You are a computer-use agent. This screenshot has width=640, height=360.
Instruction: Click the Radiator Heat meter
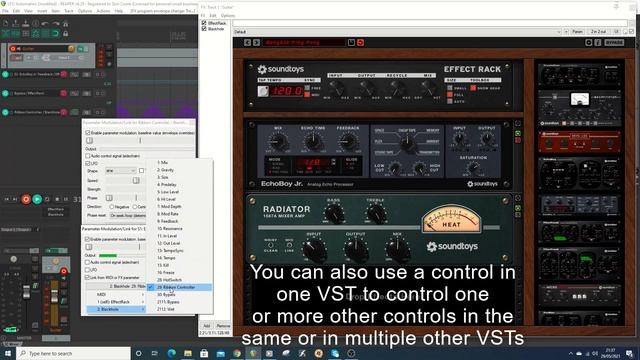click(451, 219)
